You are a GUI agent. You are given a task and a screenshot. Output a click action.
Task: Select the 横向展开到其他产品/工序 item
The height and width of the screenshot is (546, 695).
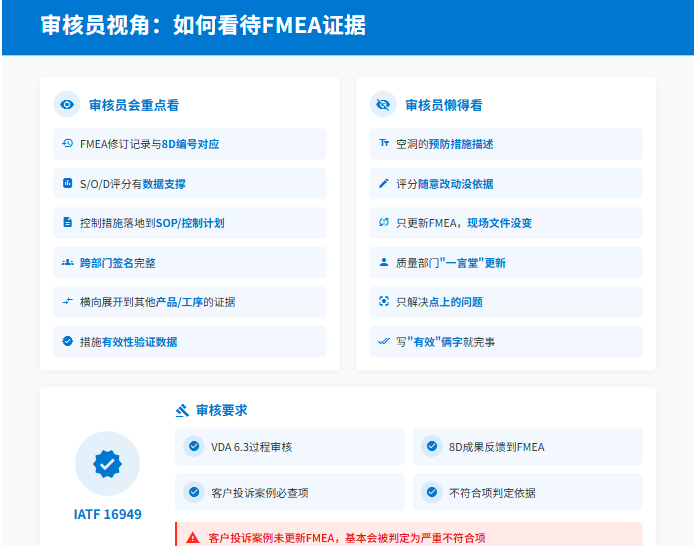189,302
